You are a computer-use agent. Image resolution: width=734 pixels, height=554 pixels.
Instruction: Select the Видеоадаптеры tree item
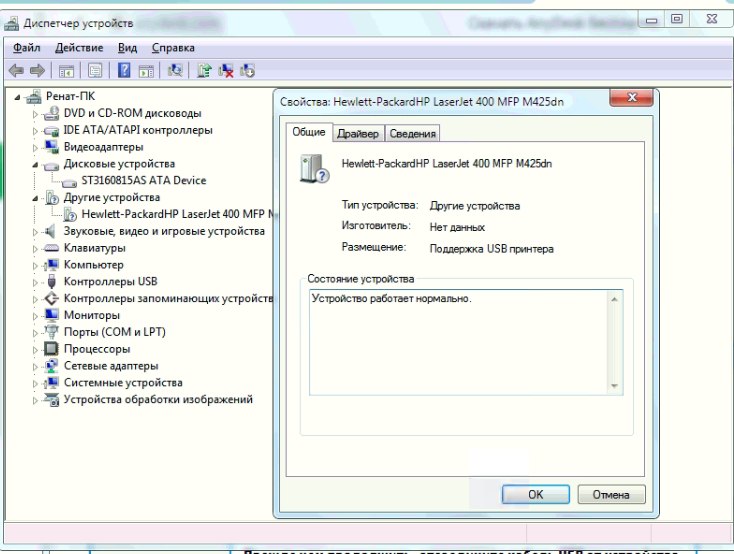coord(103,147)
